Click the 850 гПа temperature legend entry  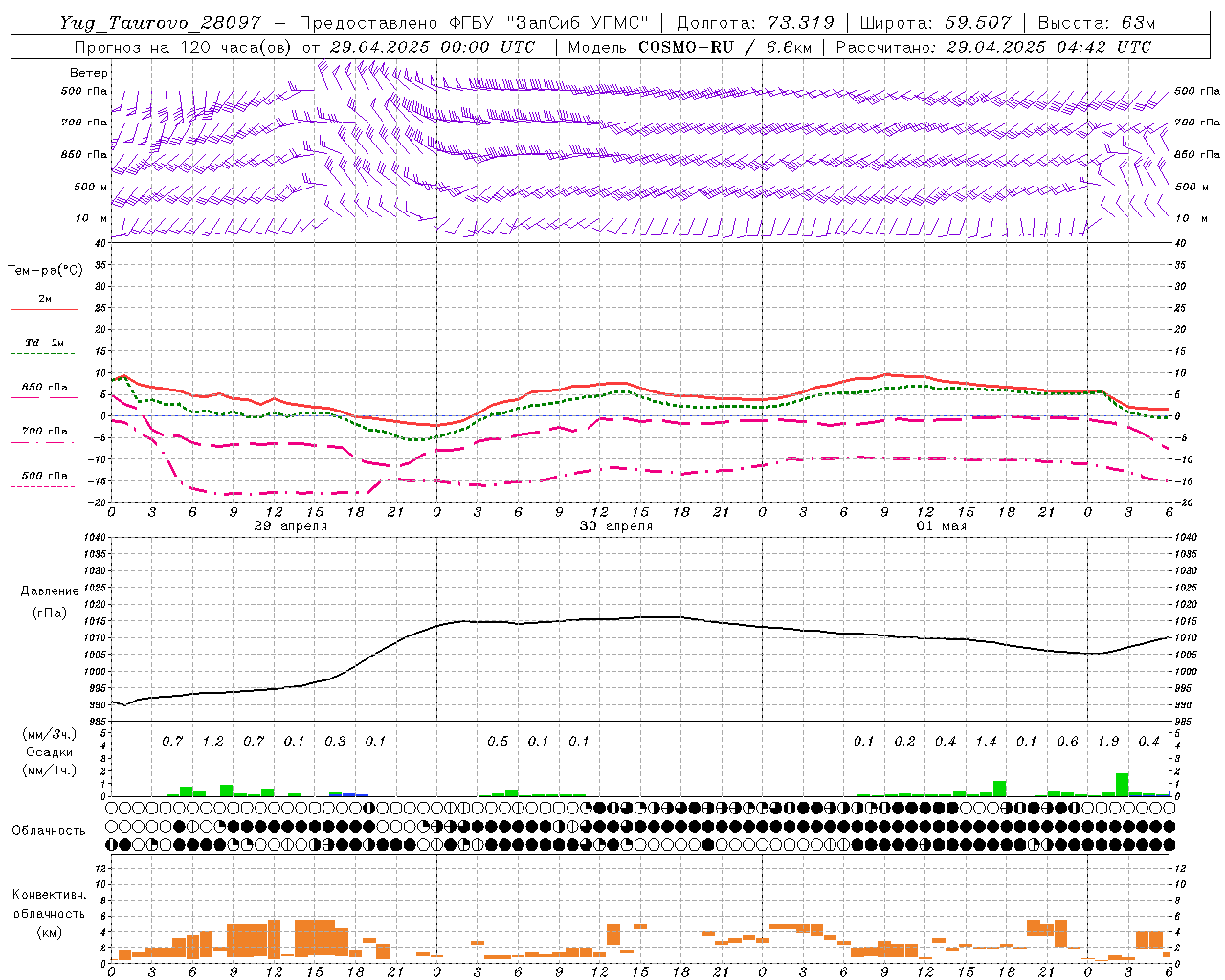(44, 388)
